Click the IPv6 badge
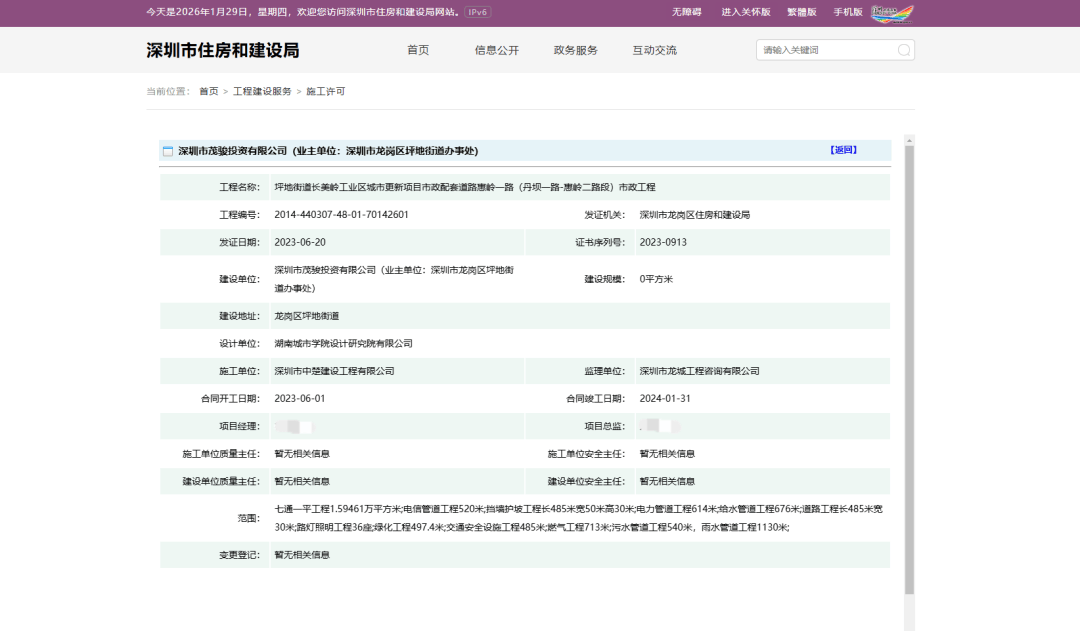The height and width of the screenshot is (631, 1080). (478, 12)
